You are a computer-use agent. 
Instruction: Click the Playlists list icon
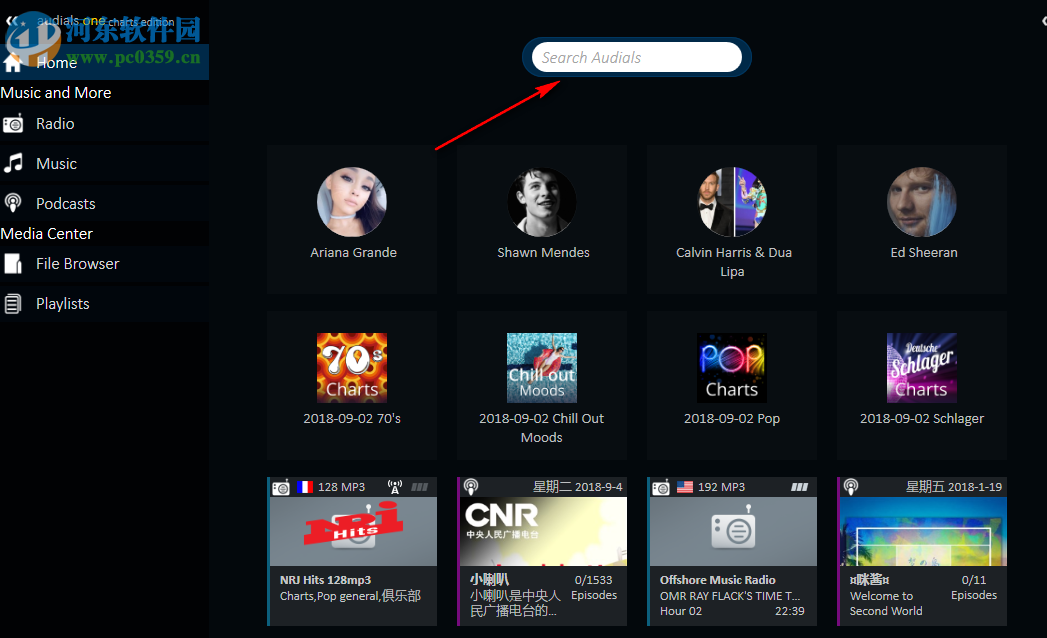coord(13,303)
